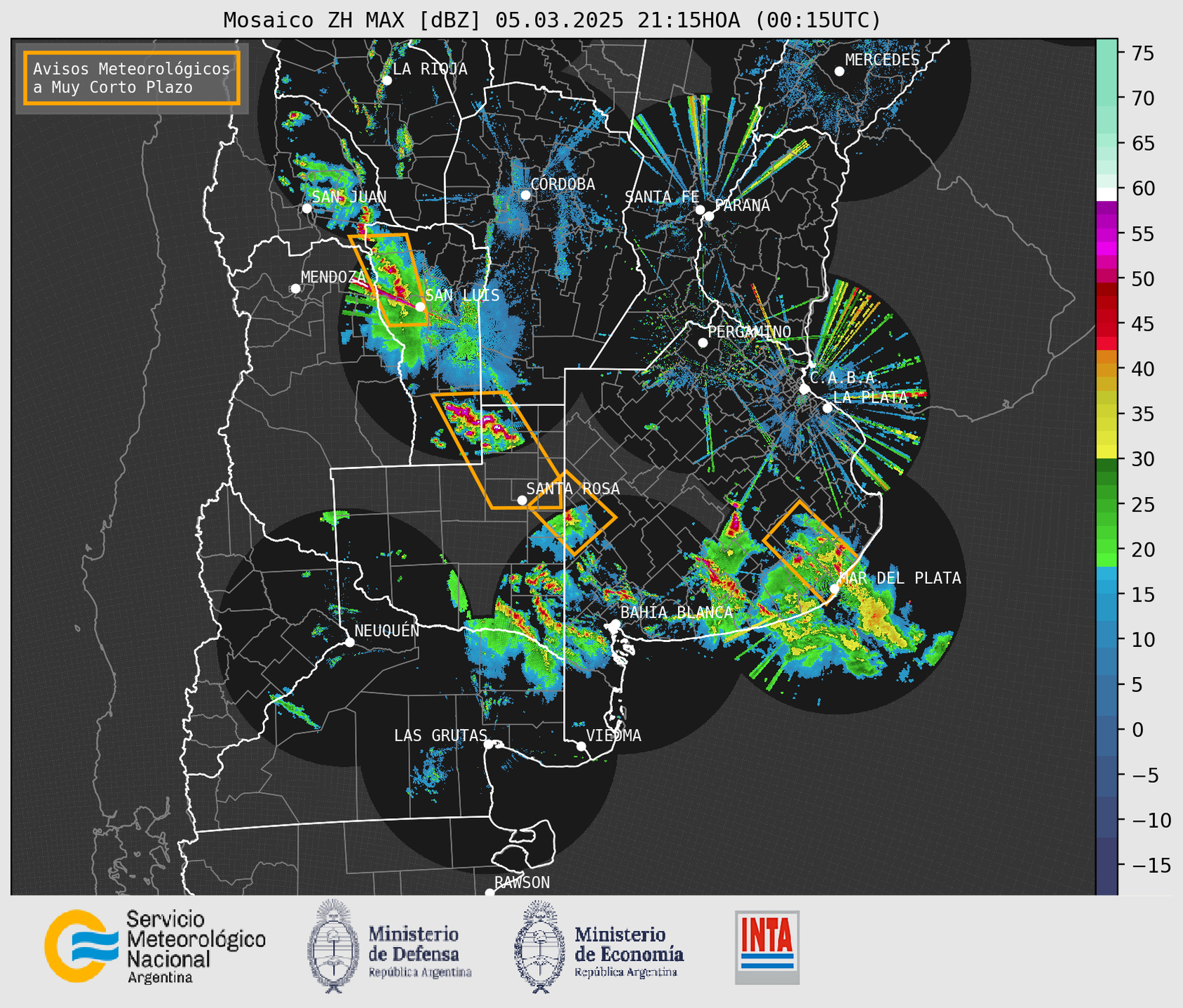Click the 0 dBZ colorbar tick

[x=1137, y=730]
